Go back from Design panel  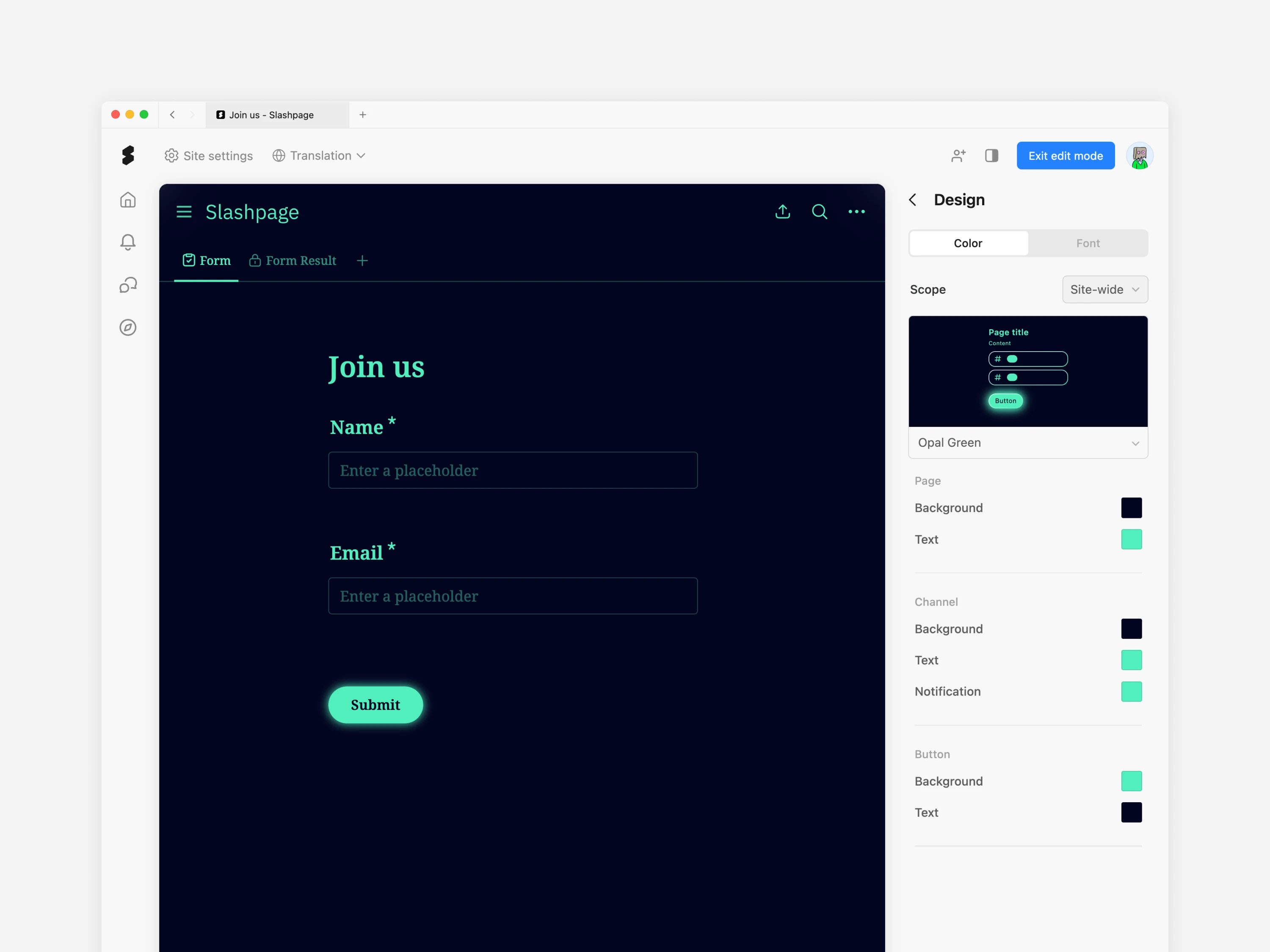[913, 200]
